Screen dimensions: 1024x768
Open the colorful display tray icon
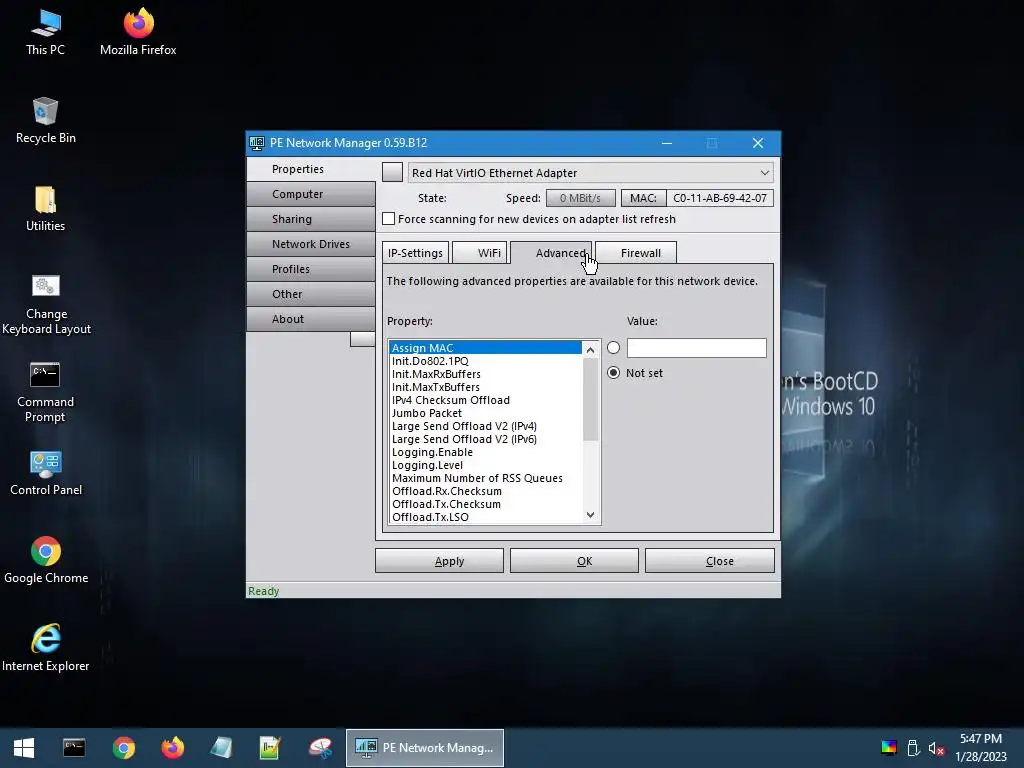(889, 748)
